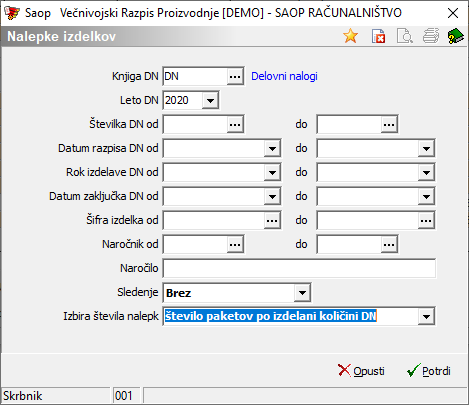Click the Potrdi confirm button
The height and width of the screenshot is (405, 469).
tap(429, 371)
